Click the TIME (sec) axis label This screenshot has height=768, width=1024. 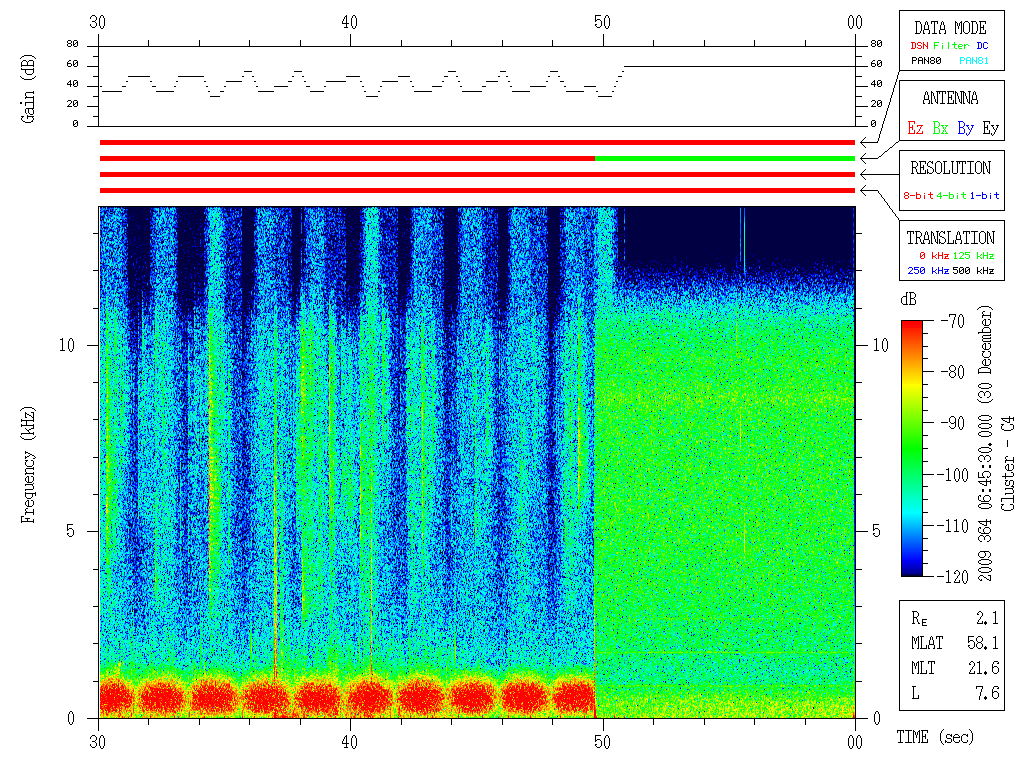tap(935, 737)
